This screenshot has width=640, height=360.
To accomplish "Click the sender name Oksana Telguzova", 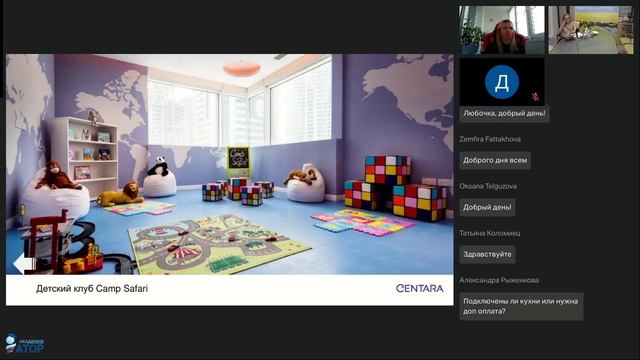I will pos(488,186).
